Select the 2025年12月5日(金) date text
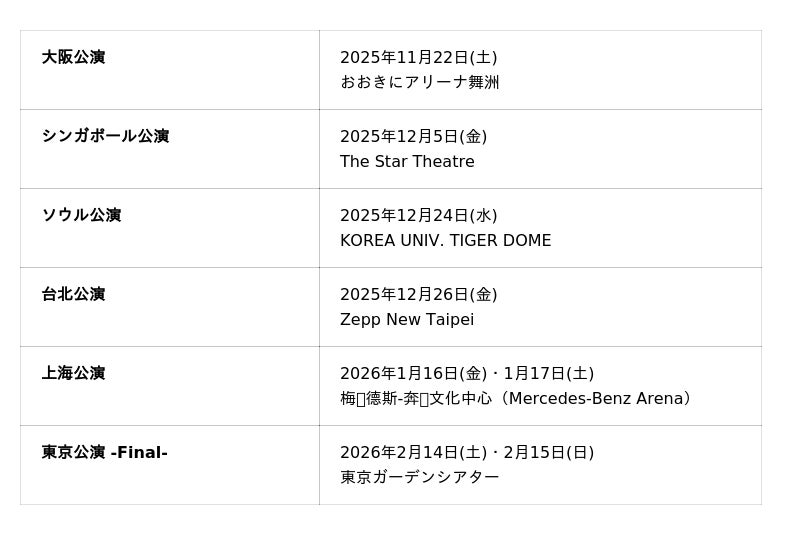This screenshot has width=800, height=535. [x=413, y=137]
